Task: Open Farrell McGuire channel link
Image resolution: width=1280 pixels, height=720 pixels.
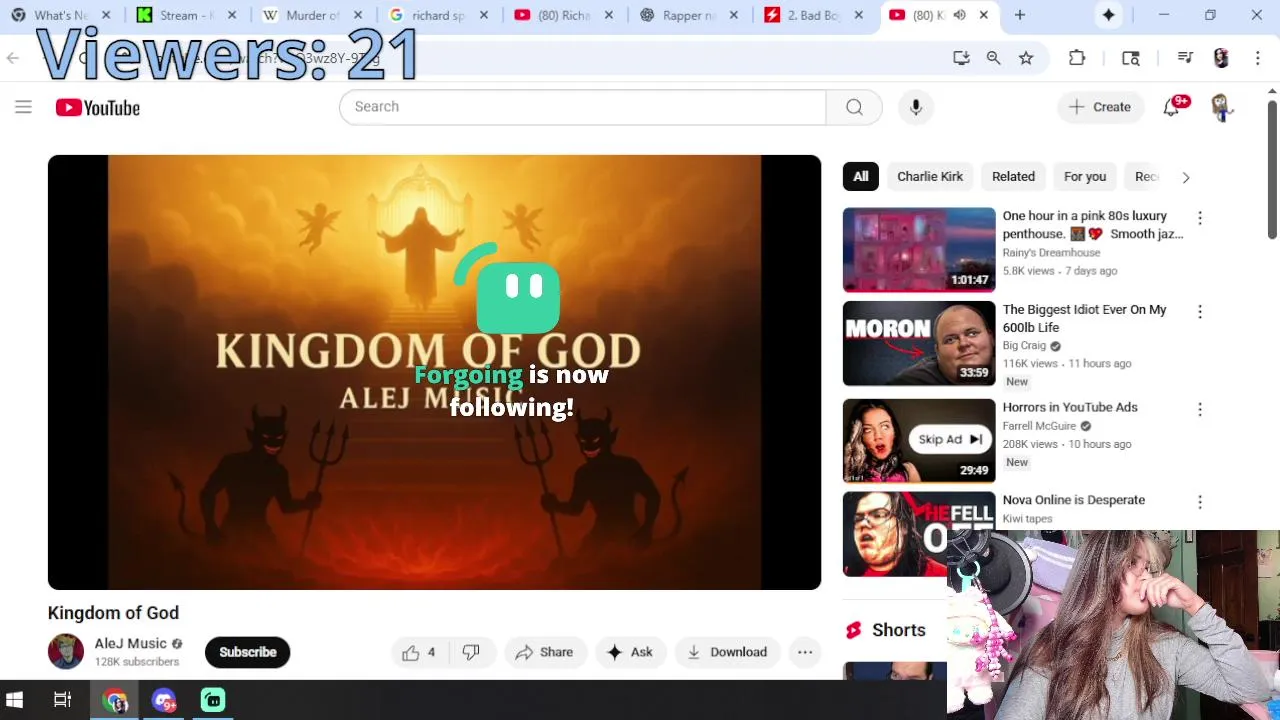Action: pos(1039,426)
